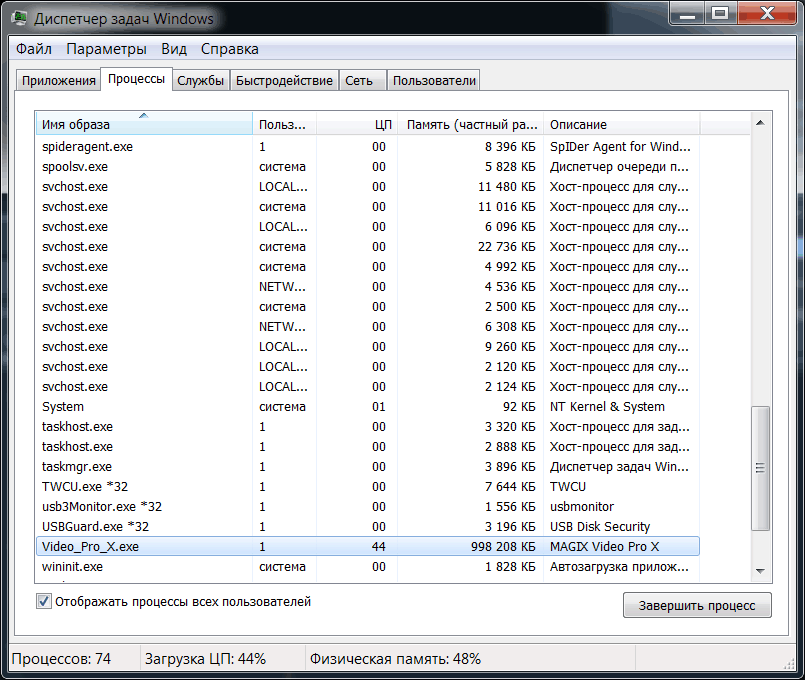
Task: Click MAGIX Video Pro X description
Action: pos(604,547)
